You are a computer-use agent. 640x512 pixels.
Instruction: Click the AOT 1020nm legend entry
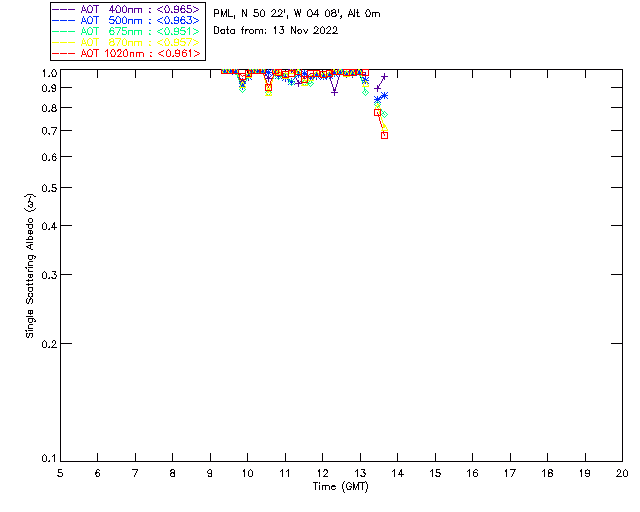coord(126,53)
